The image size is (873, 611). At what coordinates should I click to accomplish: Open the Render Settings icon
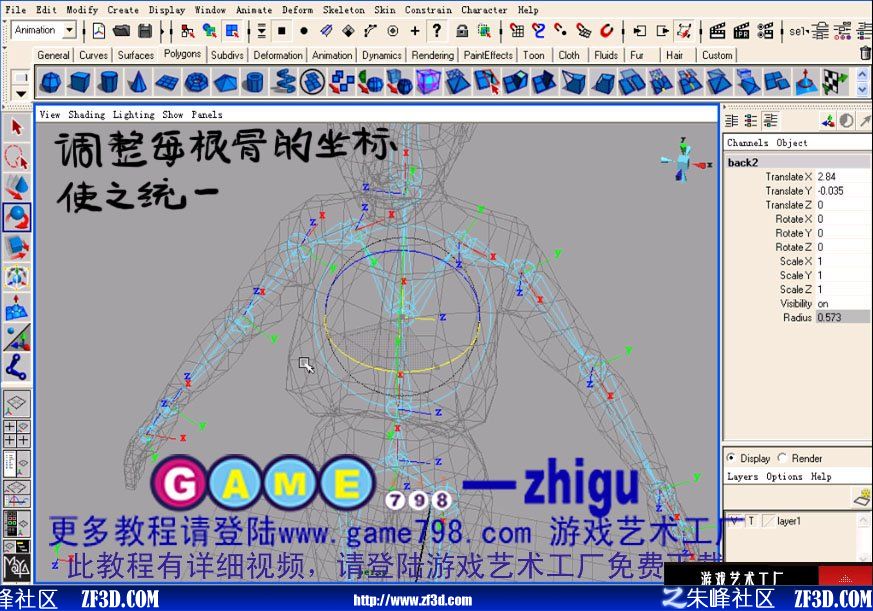click(x=765, y=31)
